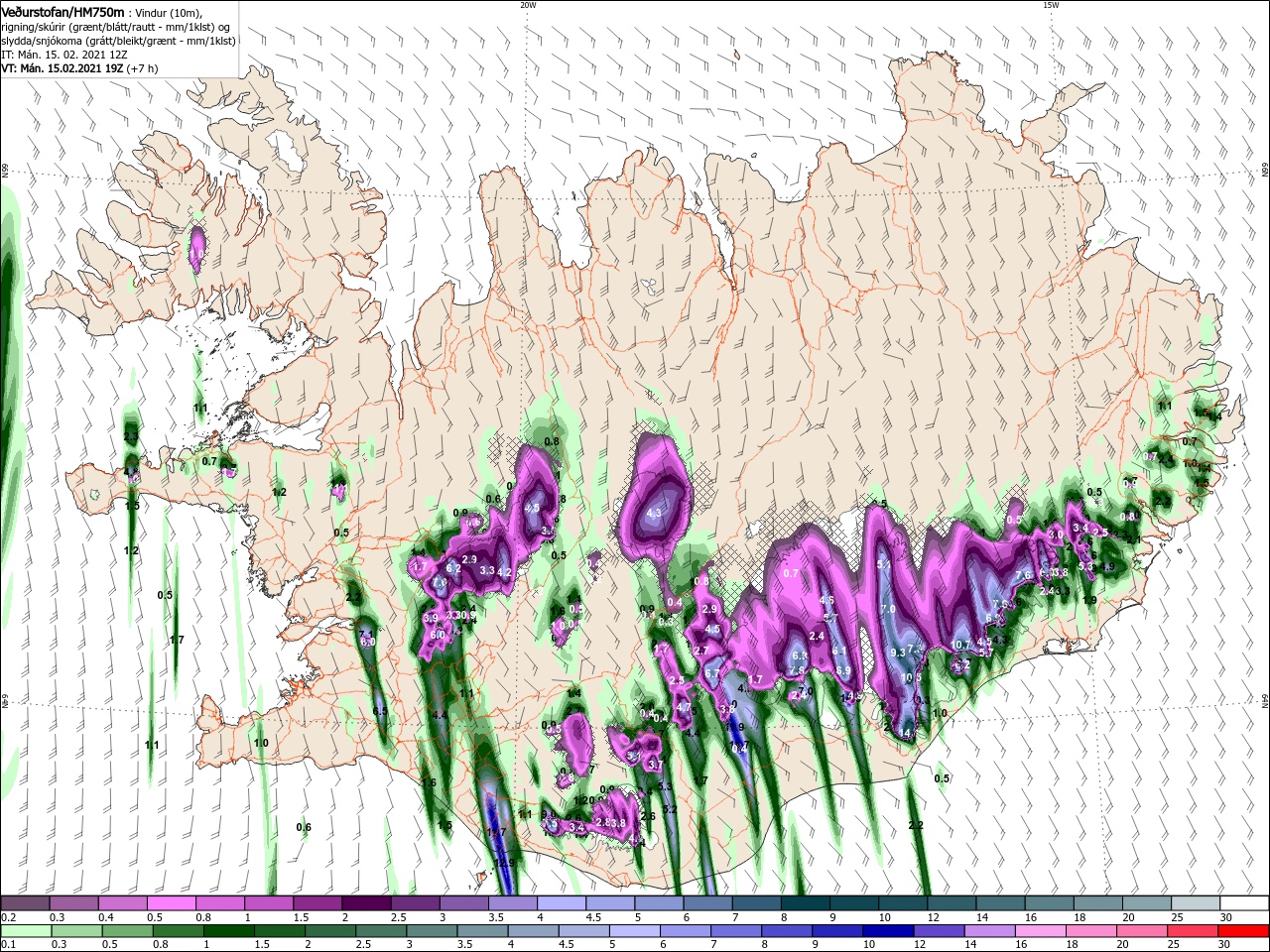Click the 5.2 rainfall value
Image resolution: width=1270 pixels, height=952 pixels.
click(x=670, y=809)
